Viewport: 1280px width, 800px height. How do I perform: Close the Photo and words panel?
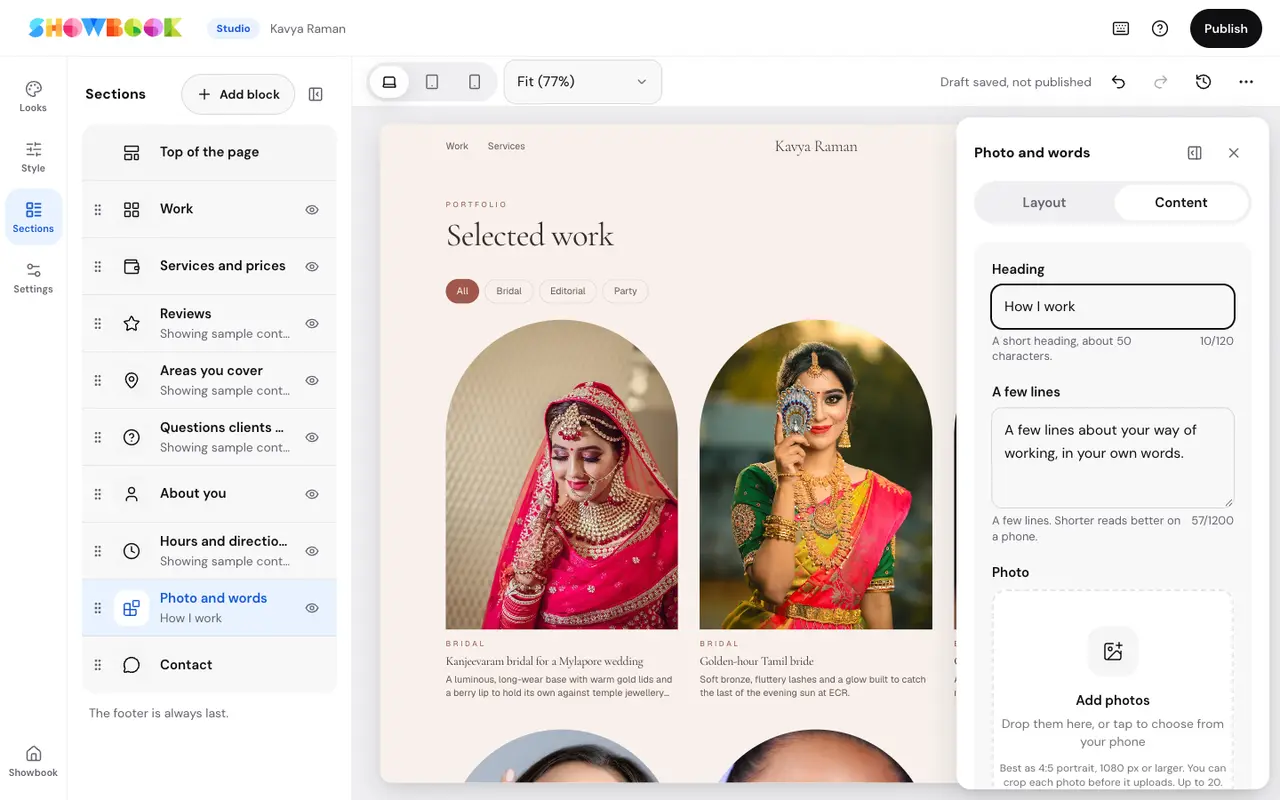point(1234,153)
